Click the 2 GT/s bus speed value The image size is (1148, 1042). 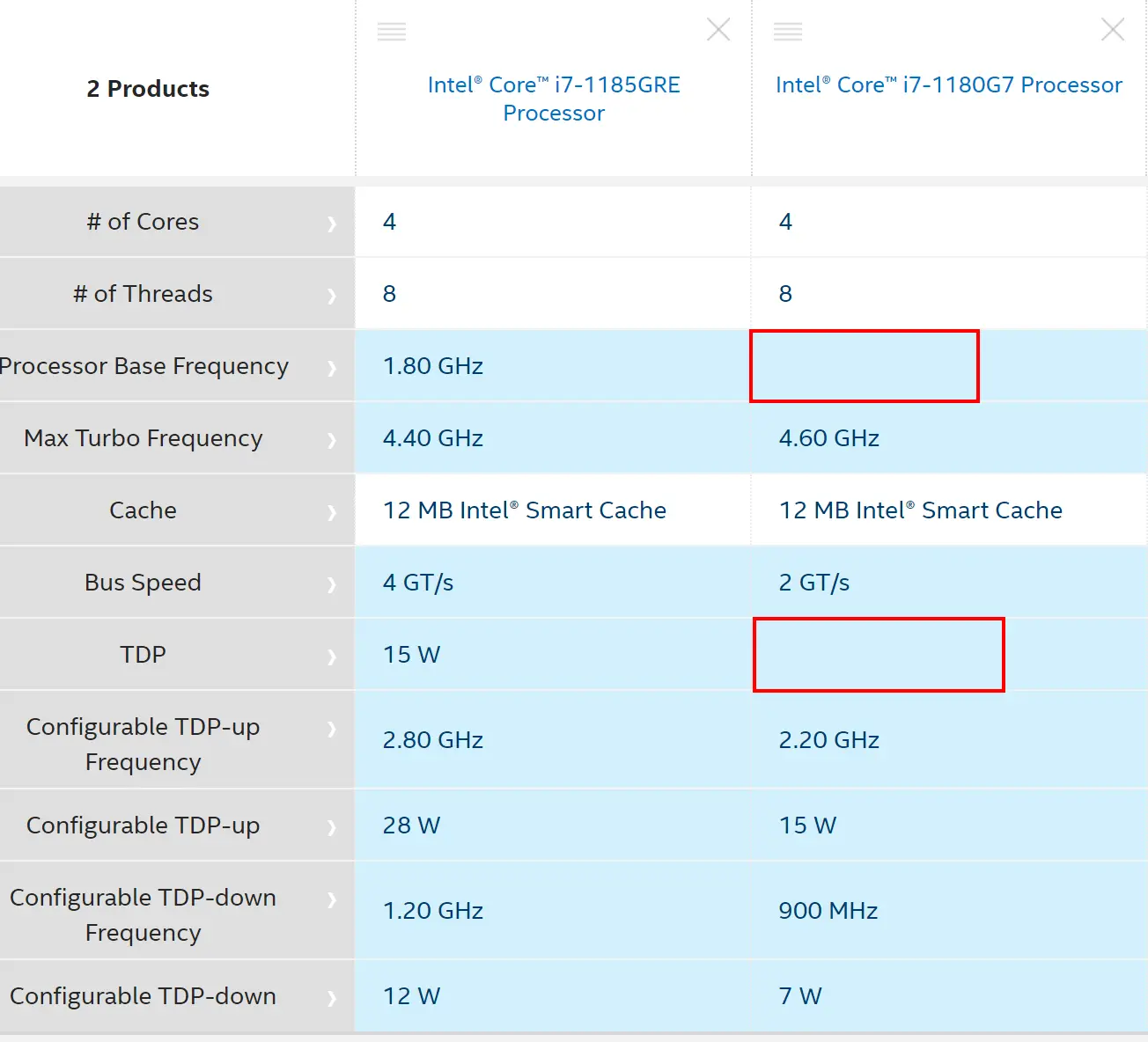814,583
